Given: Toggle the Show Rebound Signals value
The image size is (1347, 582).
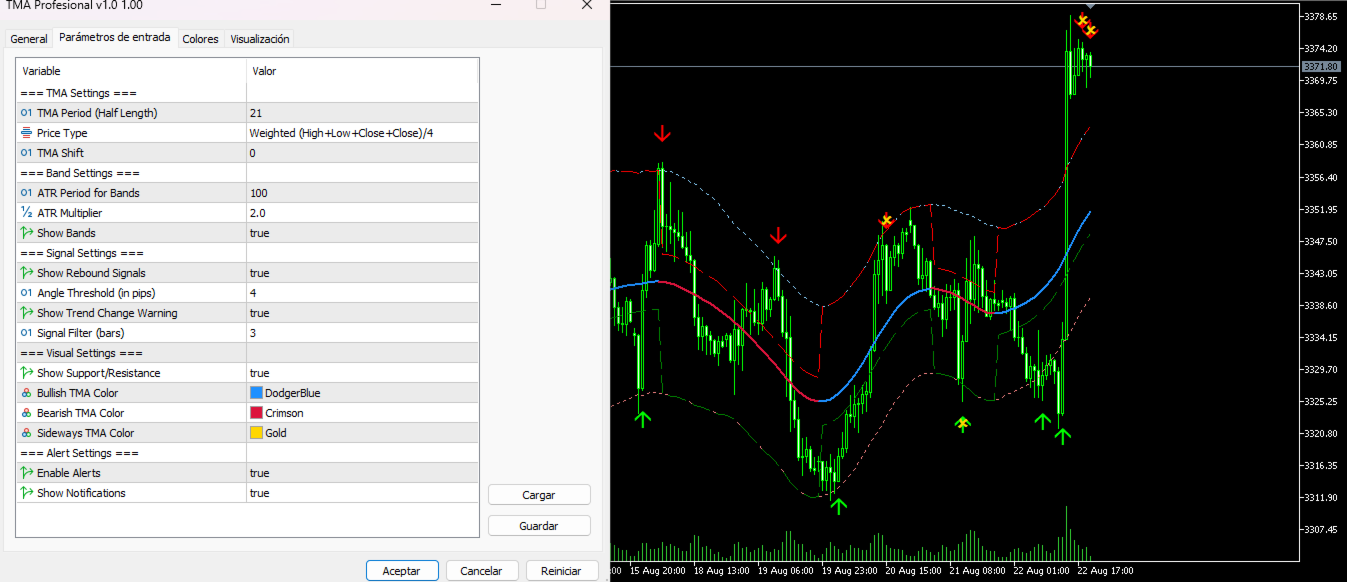Looking at the screenshot, I should point(362,273).
